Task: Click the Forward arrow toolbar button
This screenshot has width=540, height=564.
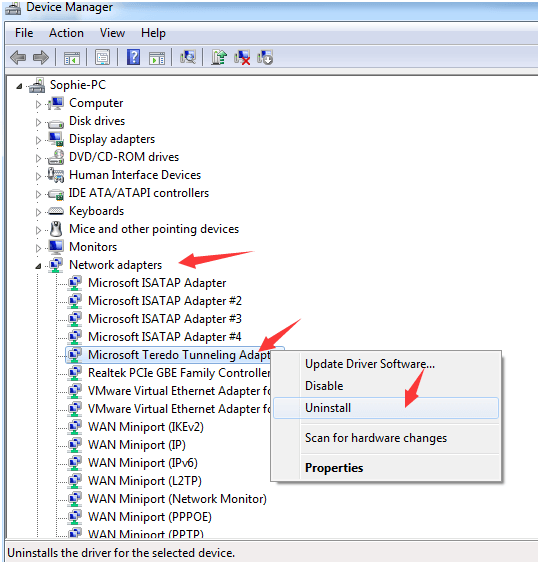Action: 40,58
